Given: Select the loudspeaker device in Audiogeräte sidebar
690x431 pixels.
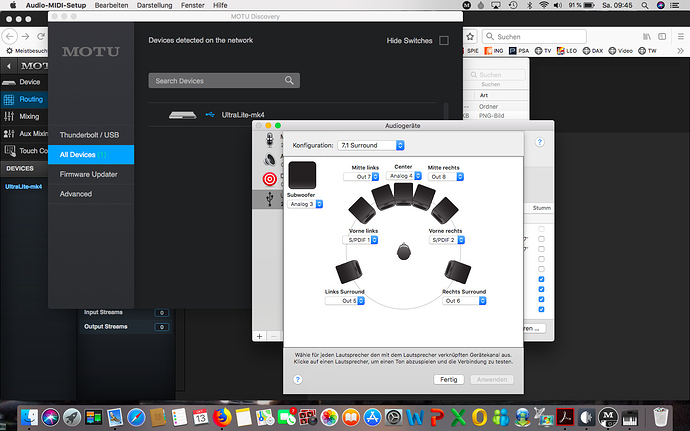Looking at the screenshot, I should tap(269, 159).
